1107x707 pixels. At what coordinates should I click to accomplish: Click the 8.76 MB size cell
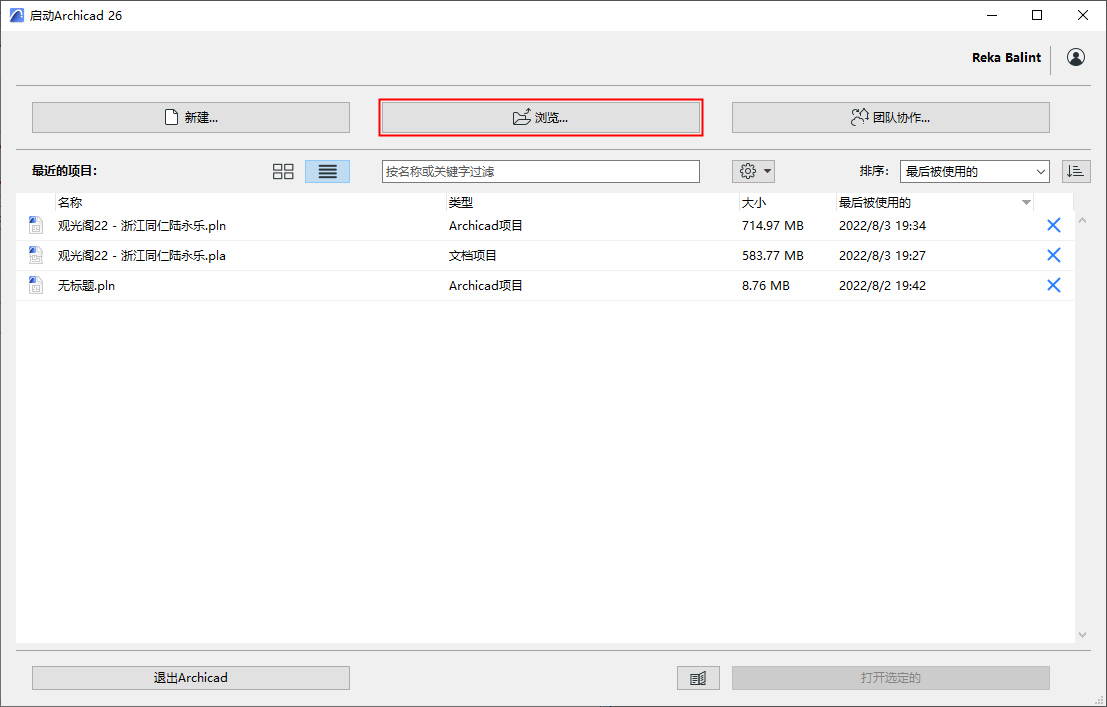point(765,286)
